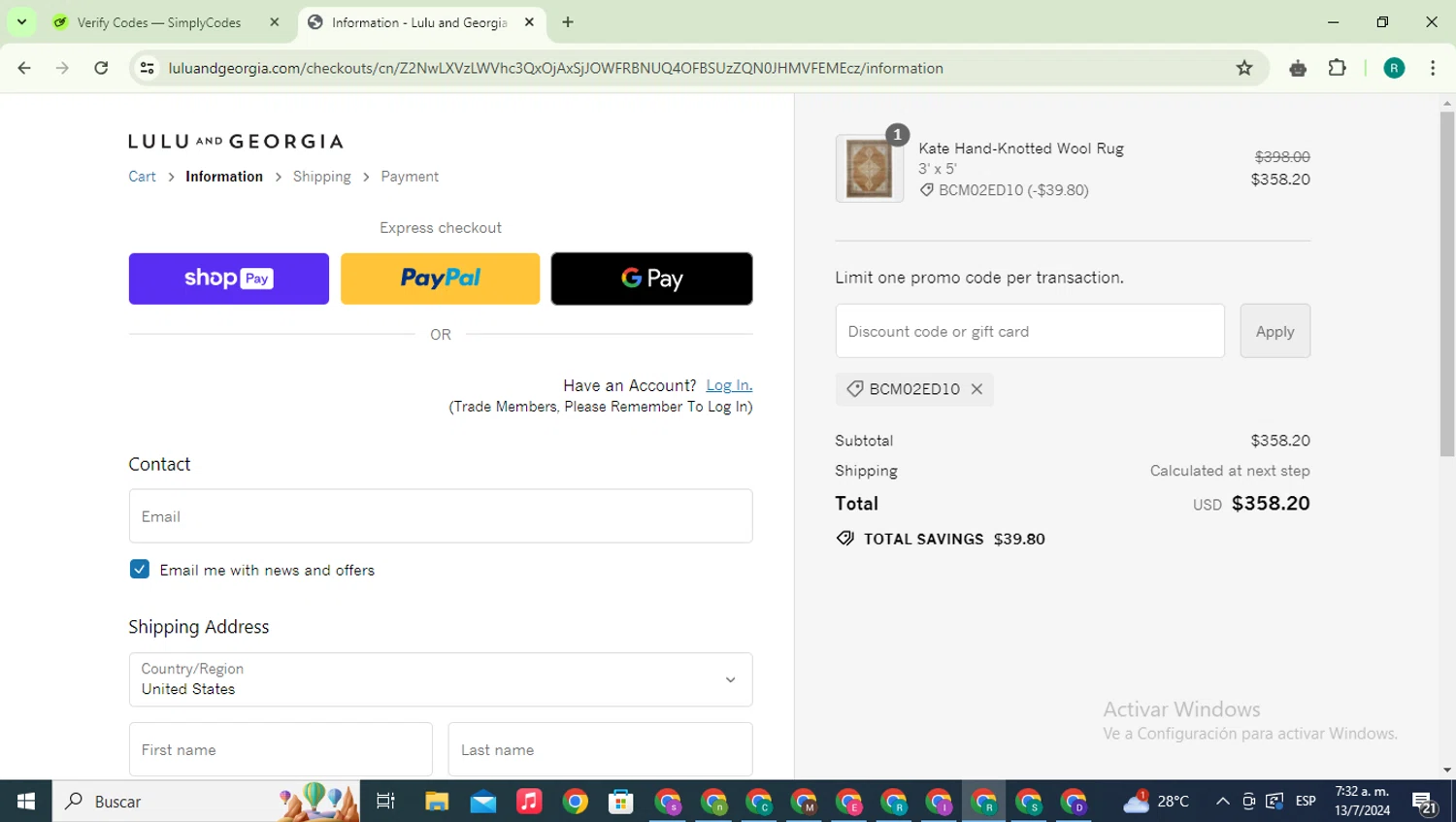Image resolution: width=1456 pixels, height=822 pixels.
Task: Go back to Cart in breadcrumb
Action: pyautogui.click(x=142, y=177)
